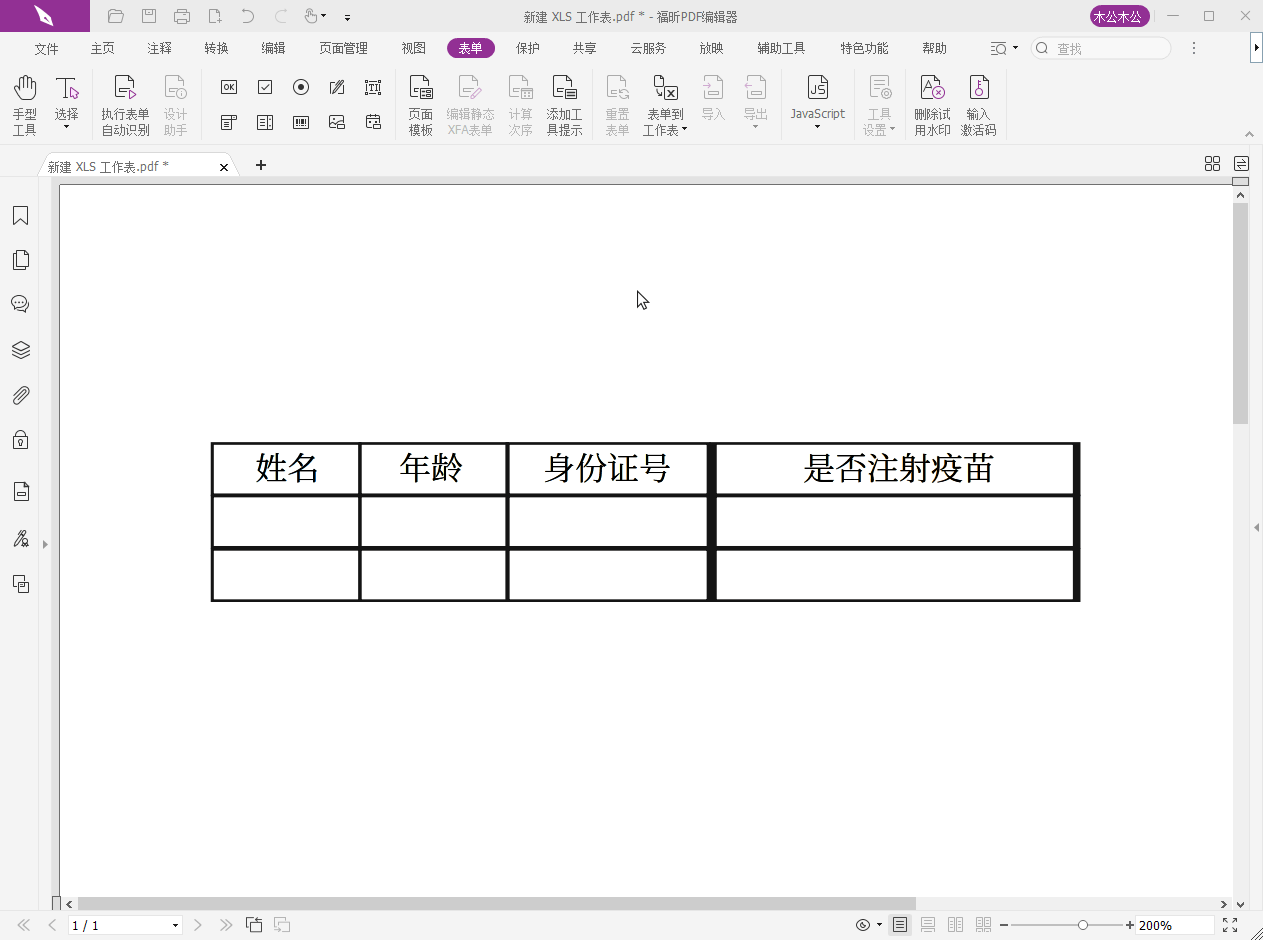This screenshot has width=1263, height=940.
Task: Select the 删除试用水印 tool
Action: 931,103
